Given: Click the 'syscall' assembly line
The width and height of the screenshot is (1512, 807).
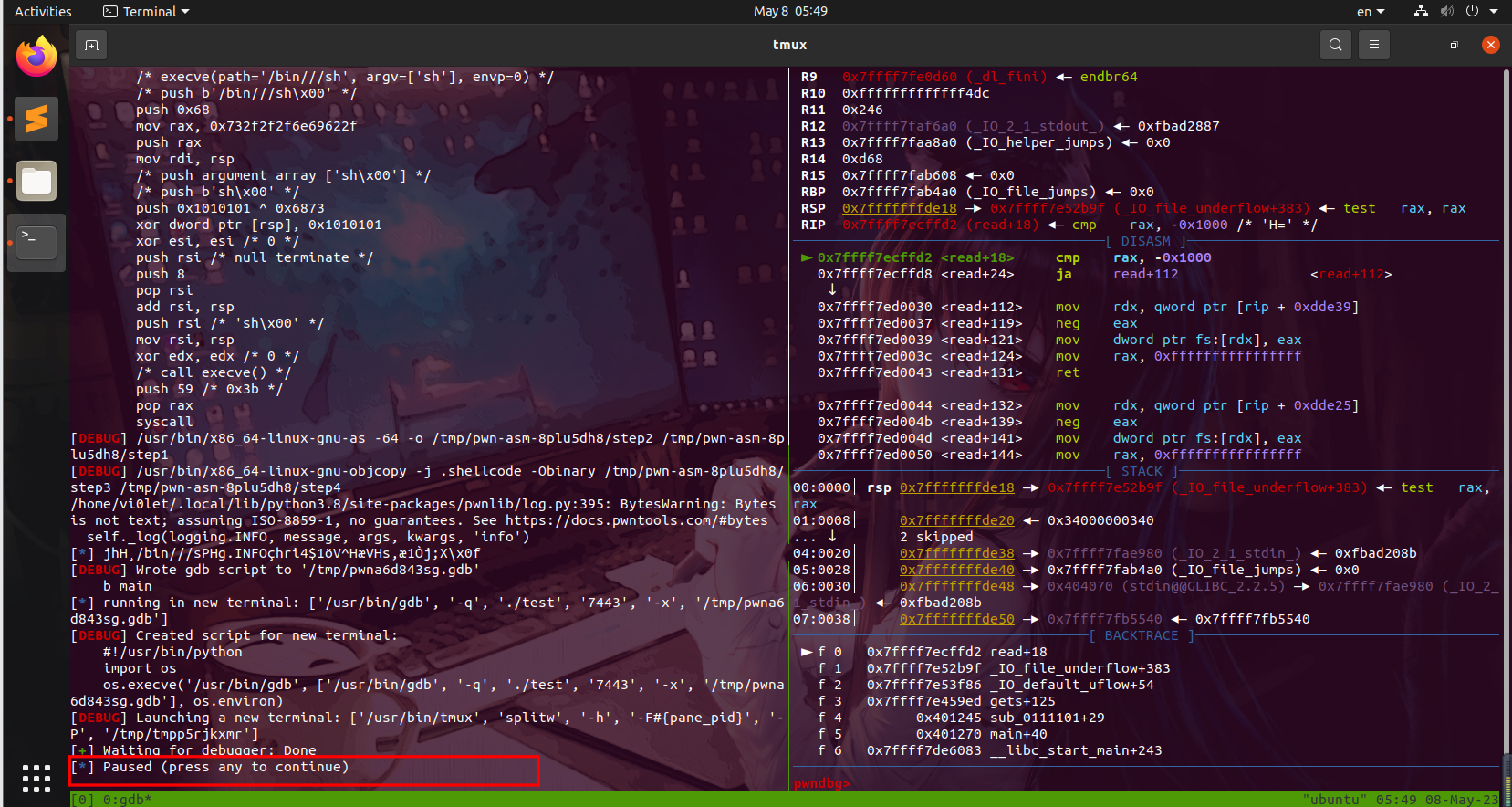Looking at the screenshot, I should (x=164, y=422).
